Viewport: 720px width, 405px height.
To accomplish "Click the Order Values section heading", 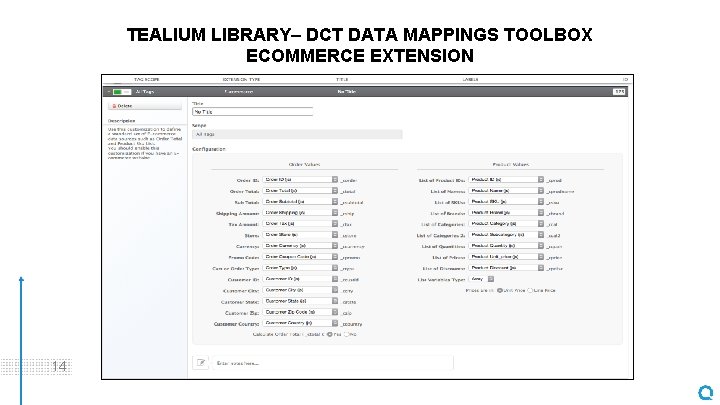I will 304,164.
